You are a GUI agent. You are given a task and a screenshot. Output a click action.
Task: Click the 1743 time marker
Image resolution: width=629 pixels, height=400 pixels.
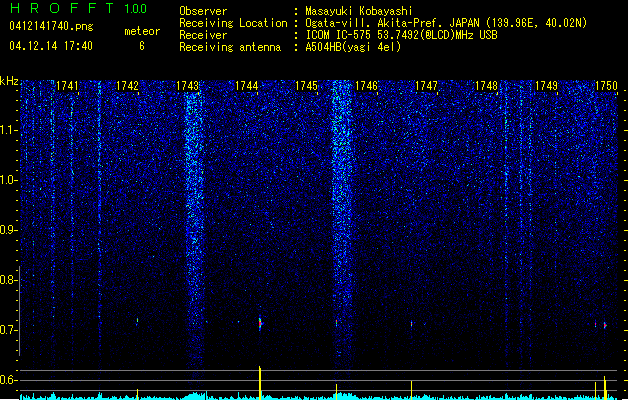187,86
